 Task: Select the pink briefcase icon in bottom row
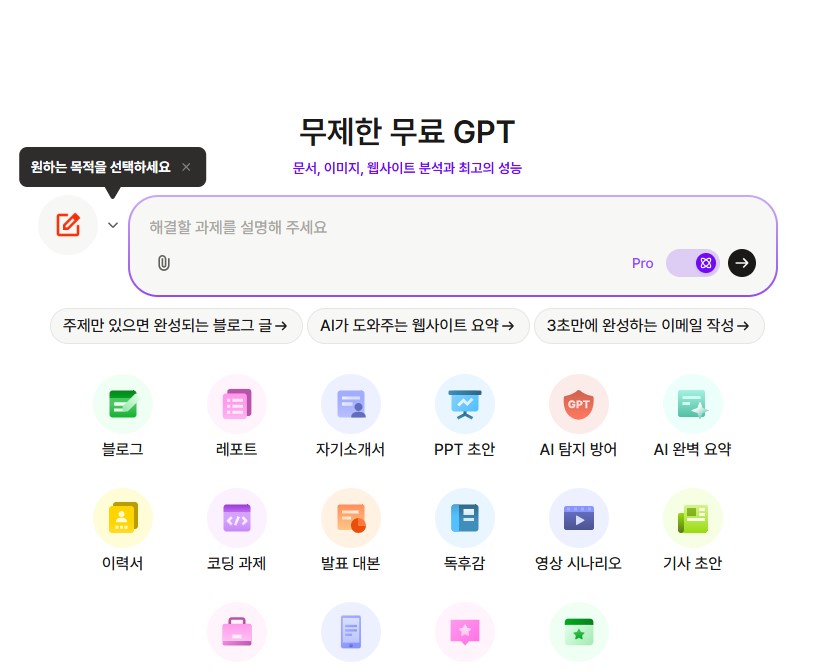237,632
